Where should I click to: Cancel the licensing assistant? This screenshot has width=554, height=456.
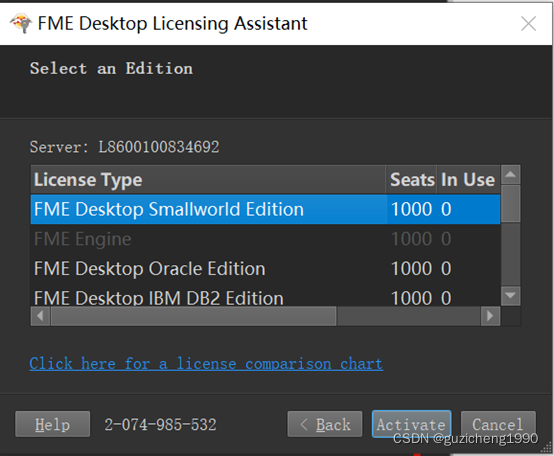coord(498,424)
